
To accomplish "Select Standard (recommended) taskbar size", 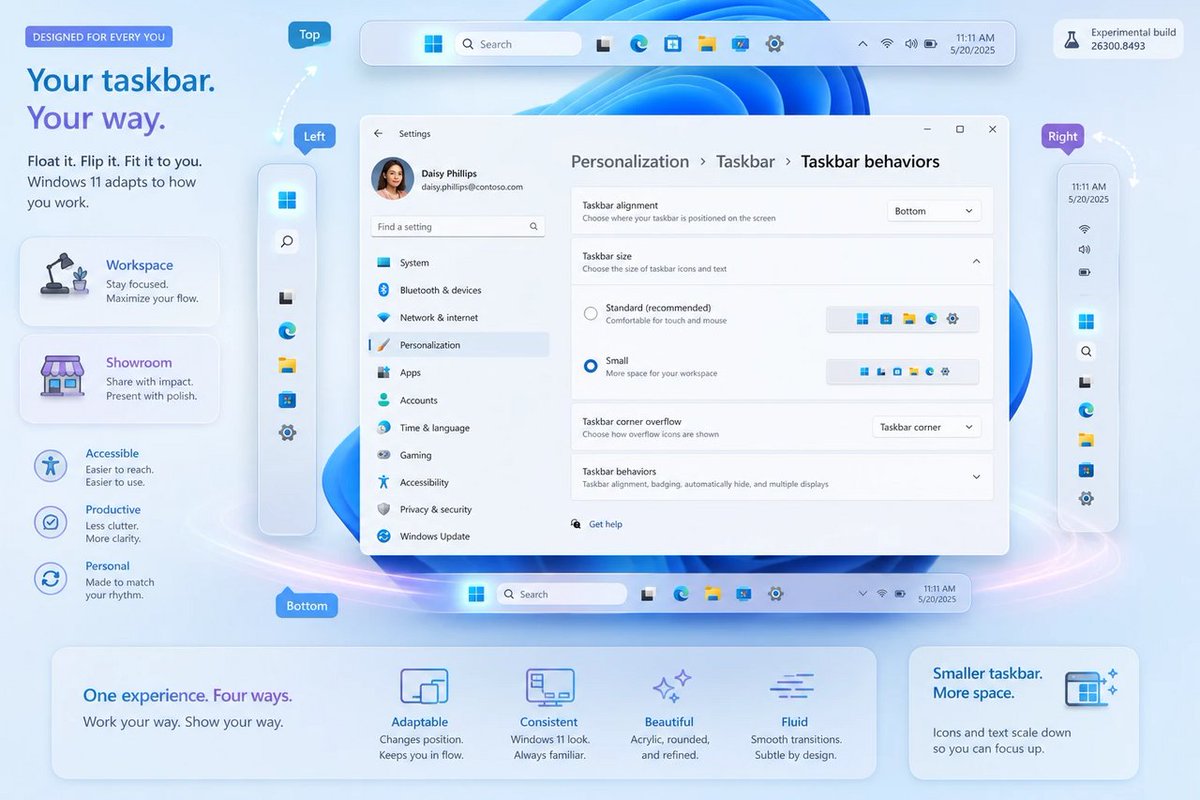I will [591, 314].
